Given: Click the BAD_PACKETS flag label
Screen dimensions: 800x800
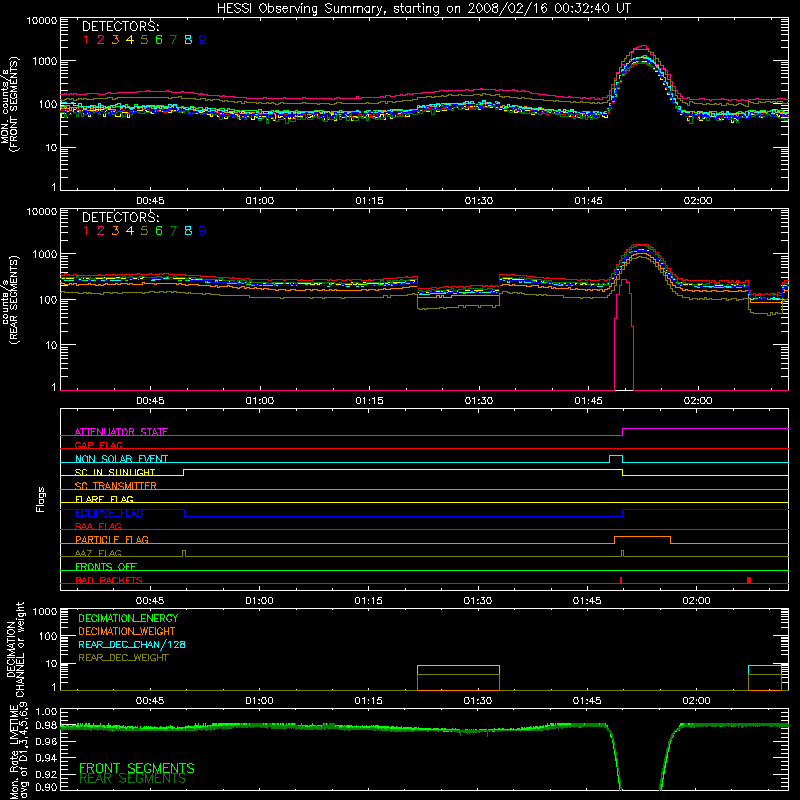Looking at the screenshot, I should tap(109, 580).
